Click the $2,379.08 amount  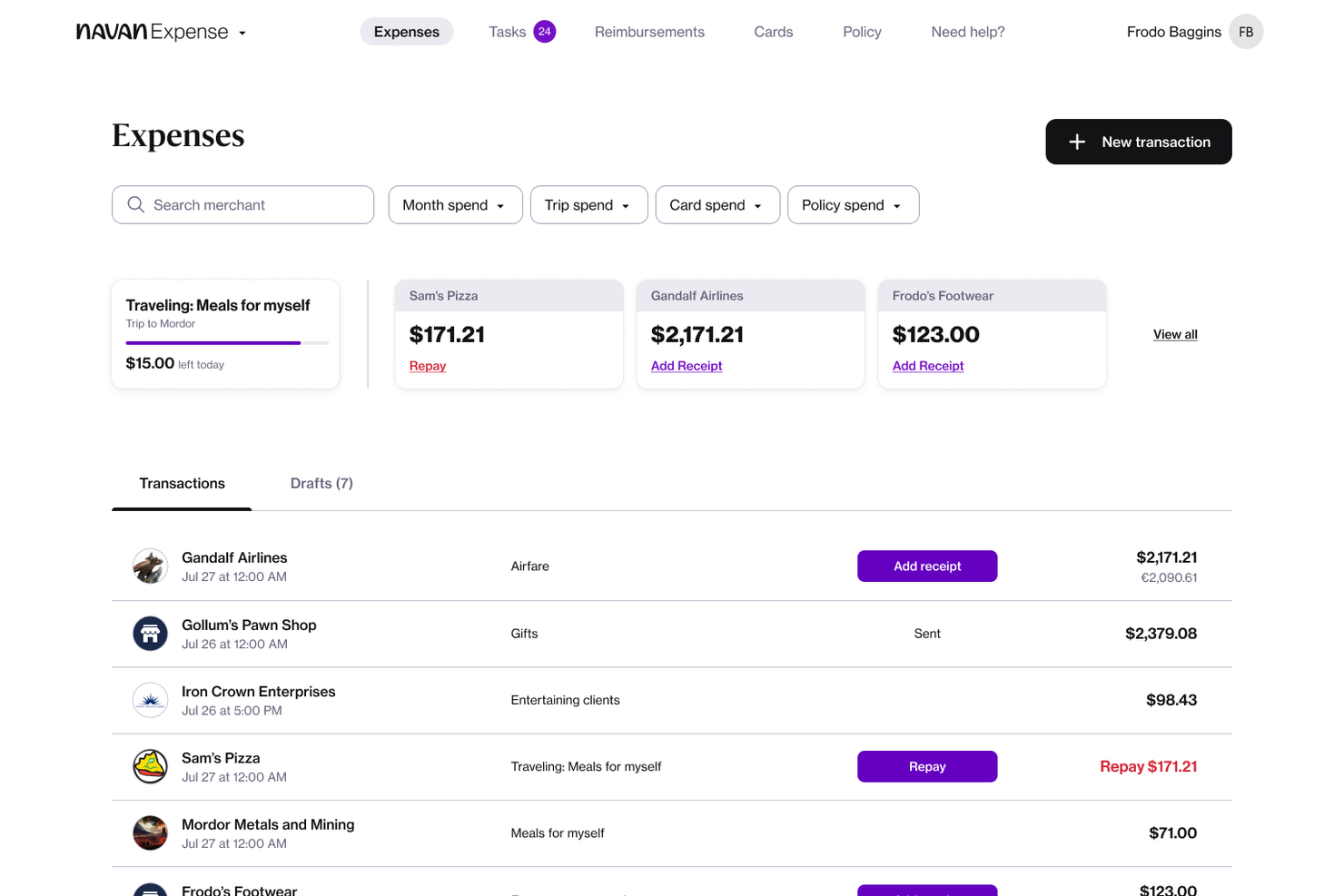pyautogui.click(x=1161, y=634)
